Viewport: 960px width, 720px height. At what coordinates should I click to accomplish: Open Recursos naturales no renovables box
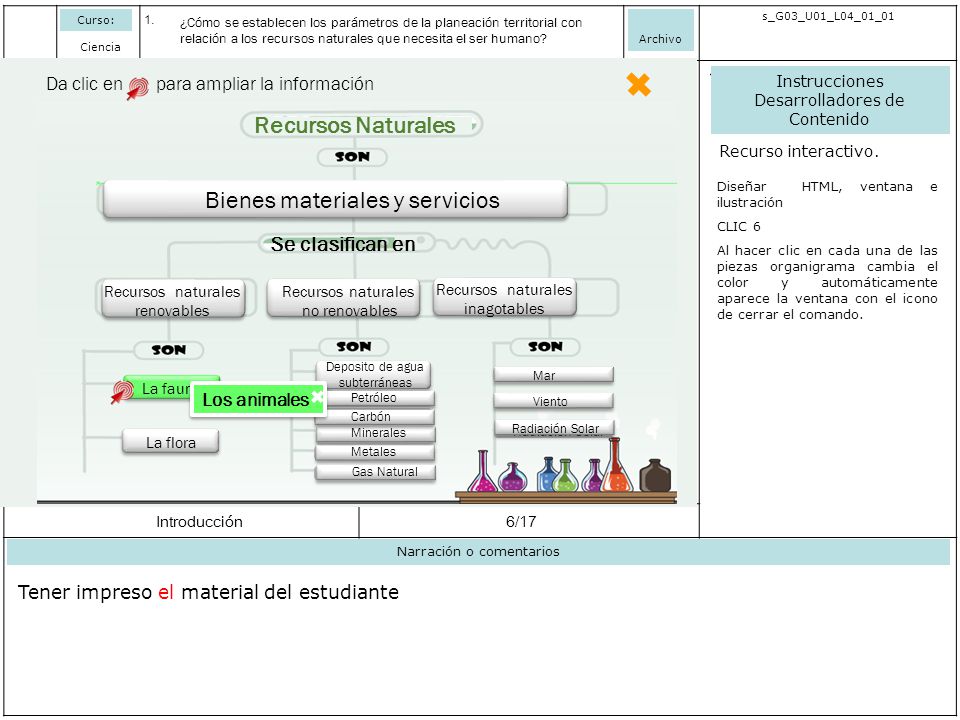pos(343,300)
